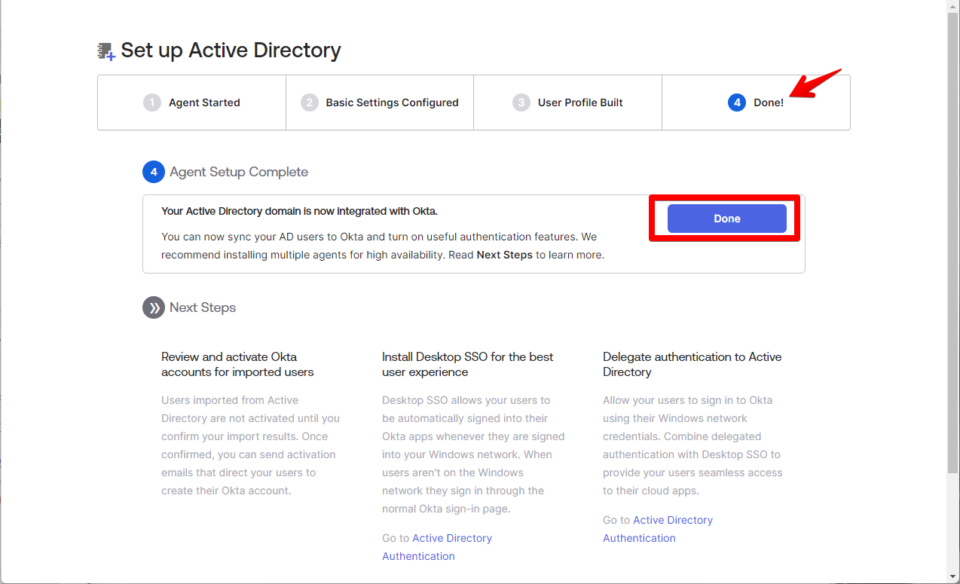Select the Done! step indicated by the red arrow
Screen dimensions: 960x584
coord(755,102)
